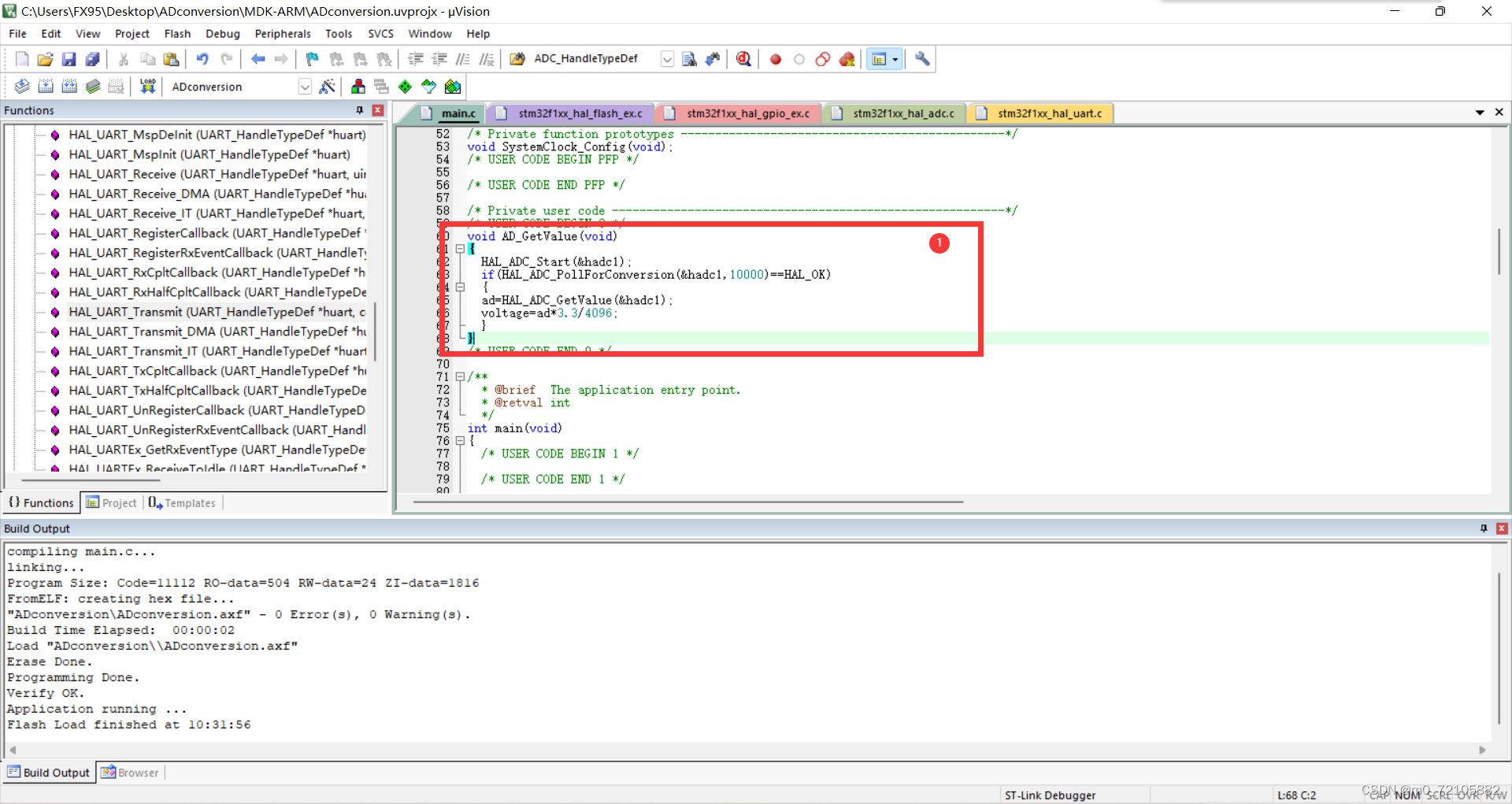Kill all breakpoints in program
The image size is (1512, 804).
pyautogui.click(x=847, y=59)
